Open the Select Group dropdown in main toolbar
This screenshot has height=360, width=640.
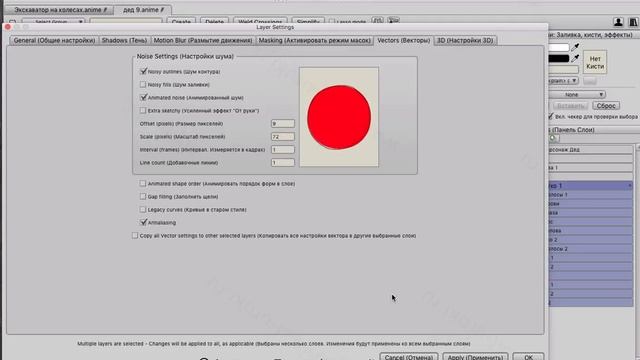pyautogui.click(x=53, y=22)
